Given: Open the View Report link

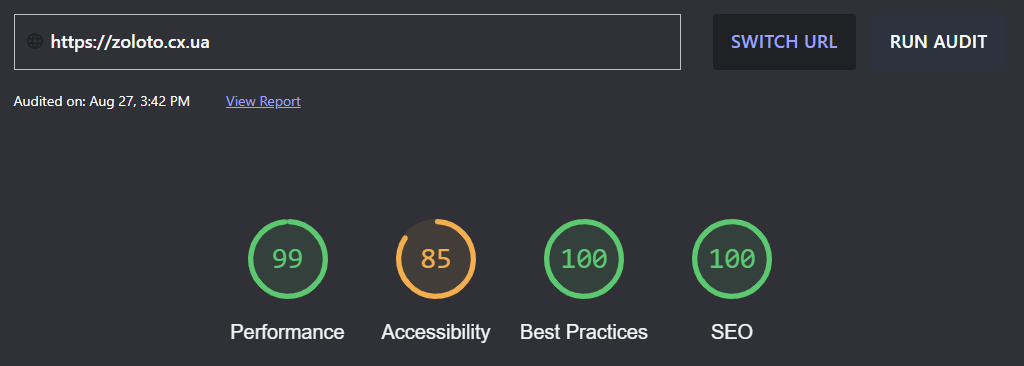Looking at the screenshot, I should coord(263,101).
